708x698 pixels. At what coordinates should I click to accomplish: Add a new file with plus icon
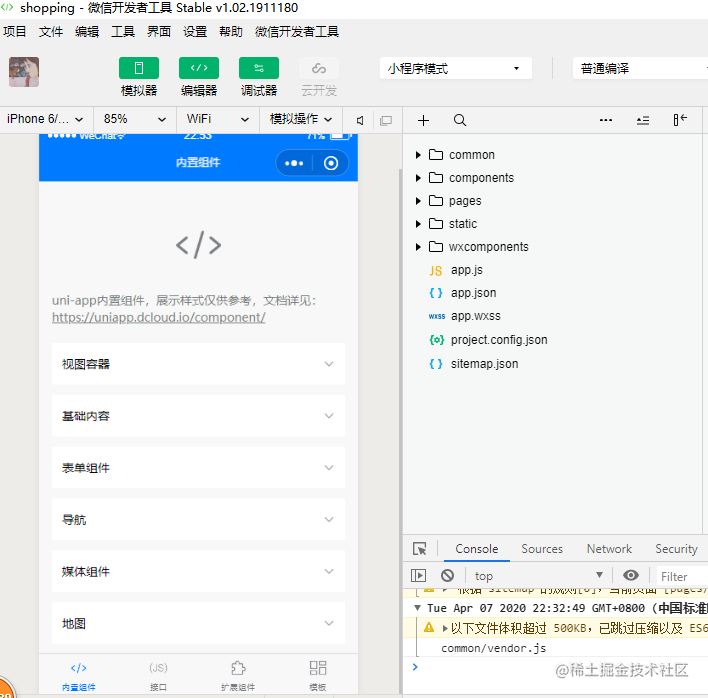tap(423, 121)
